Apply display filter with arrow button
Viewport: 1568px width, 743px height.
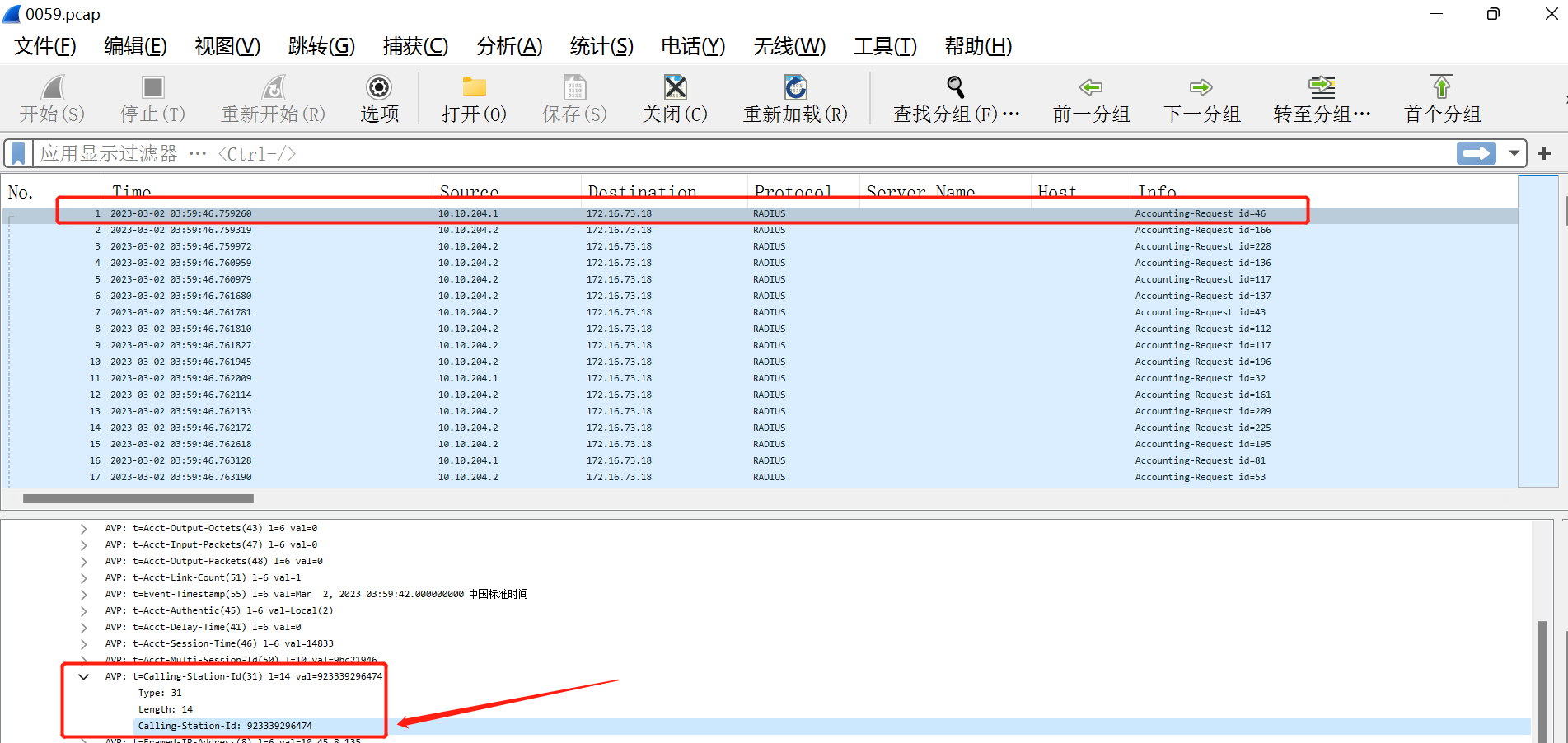(1476, 153)
